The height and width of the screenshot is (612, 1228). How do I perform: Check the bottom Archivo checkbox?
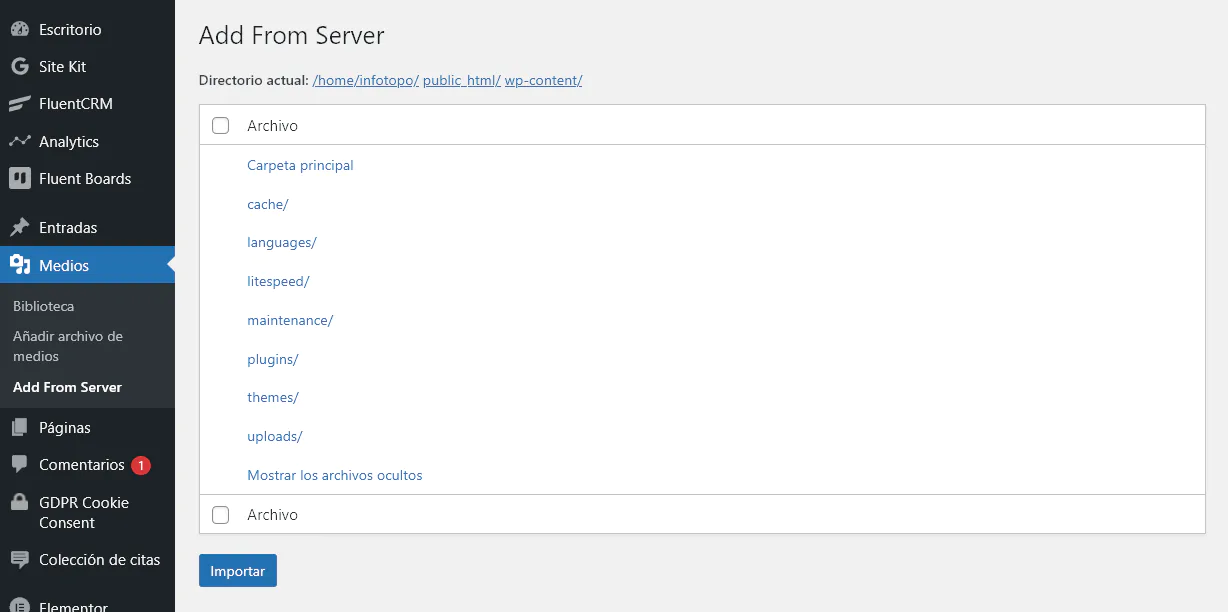click(x=221, y=514)
